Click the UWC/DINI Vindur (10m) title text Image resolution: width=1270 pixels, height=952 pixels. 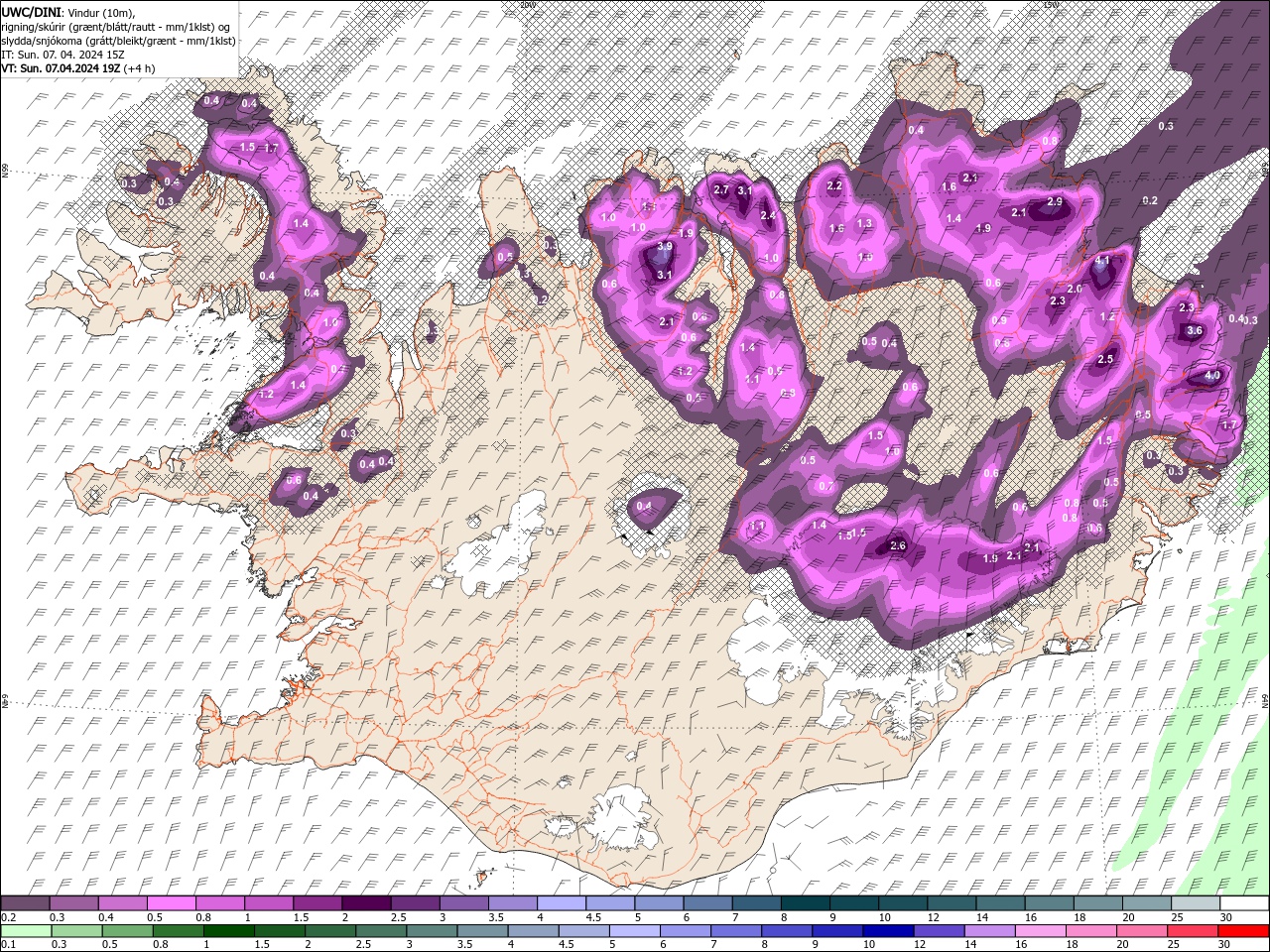click(x=66, y=11)
